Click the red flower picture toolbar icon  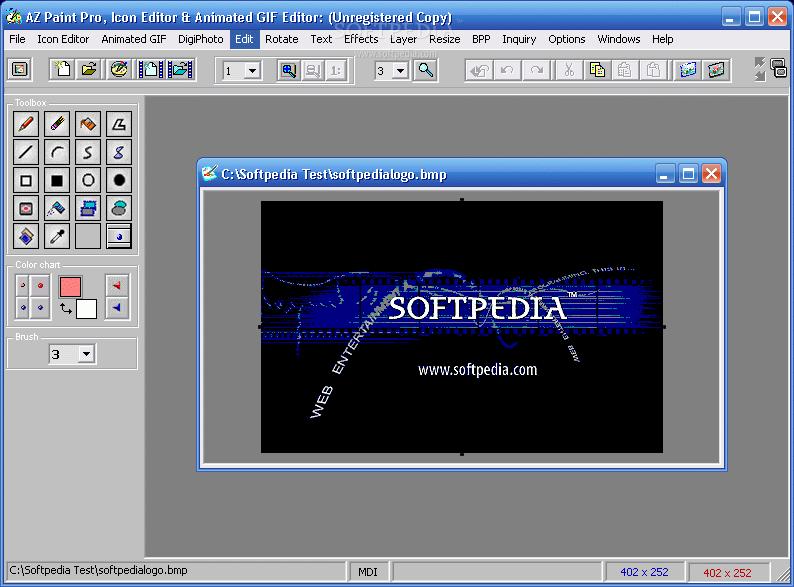click(x=716, y=70)
